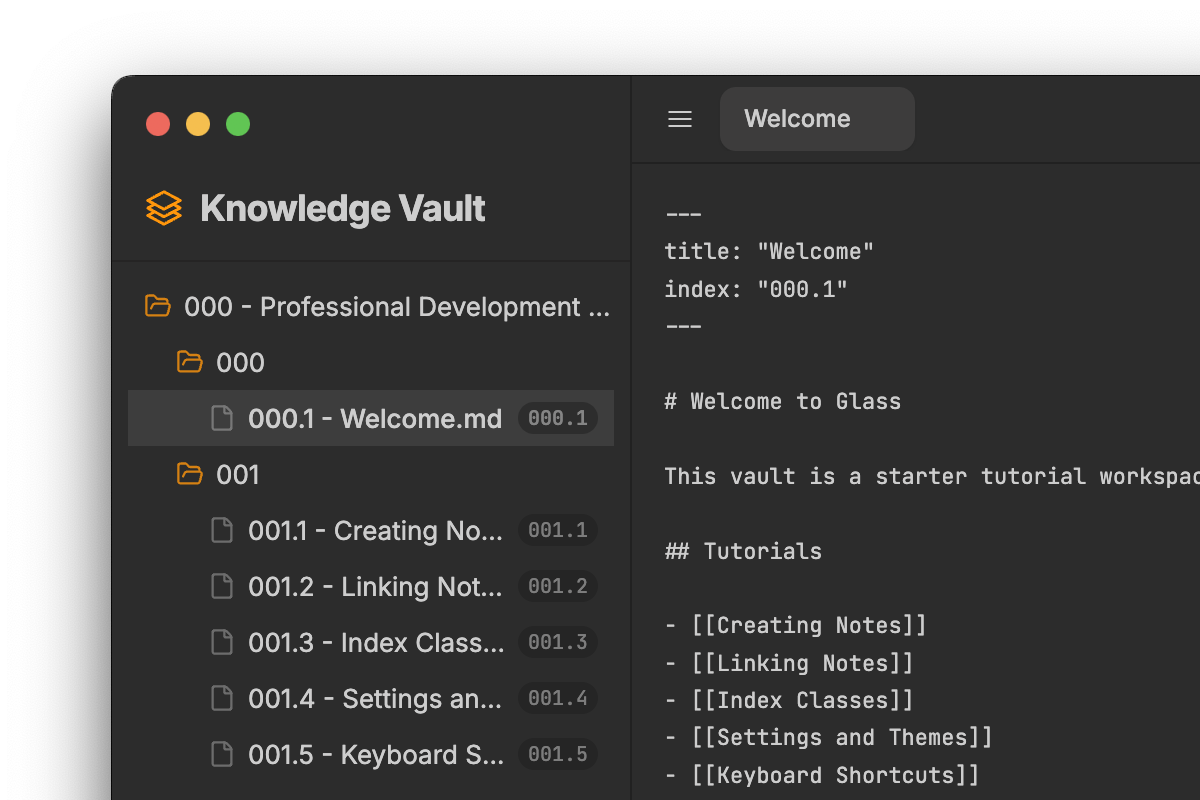Open the 001.3 - Index Classes file
This screenshot has width=1200, height=800.
coord(371,642)
